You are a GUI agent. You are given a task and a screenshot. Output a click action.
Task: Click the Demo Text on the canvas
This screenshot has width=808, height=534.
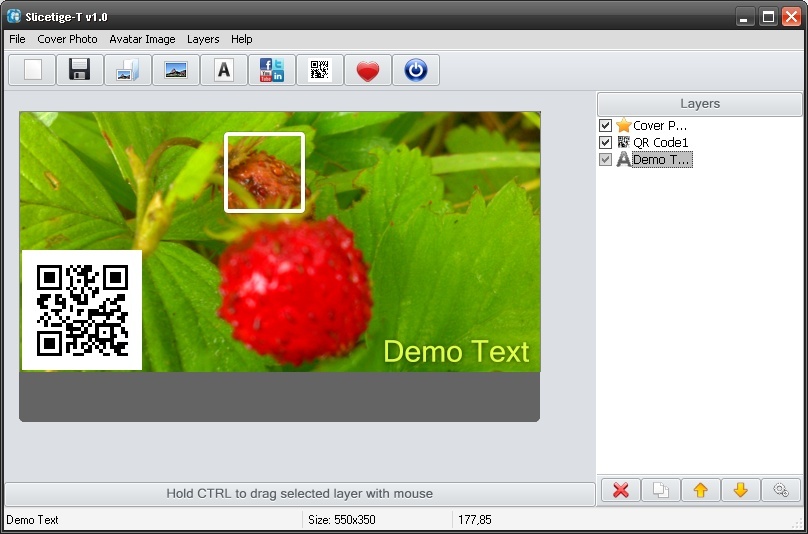point(456,352)
